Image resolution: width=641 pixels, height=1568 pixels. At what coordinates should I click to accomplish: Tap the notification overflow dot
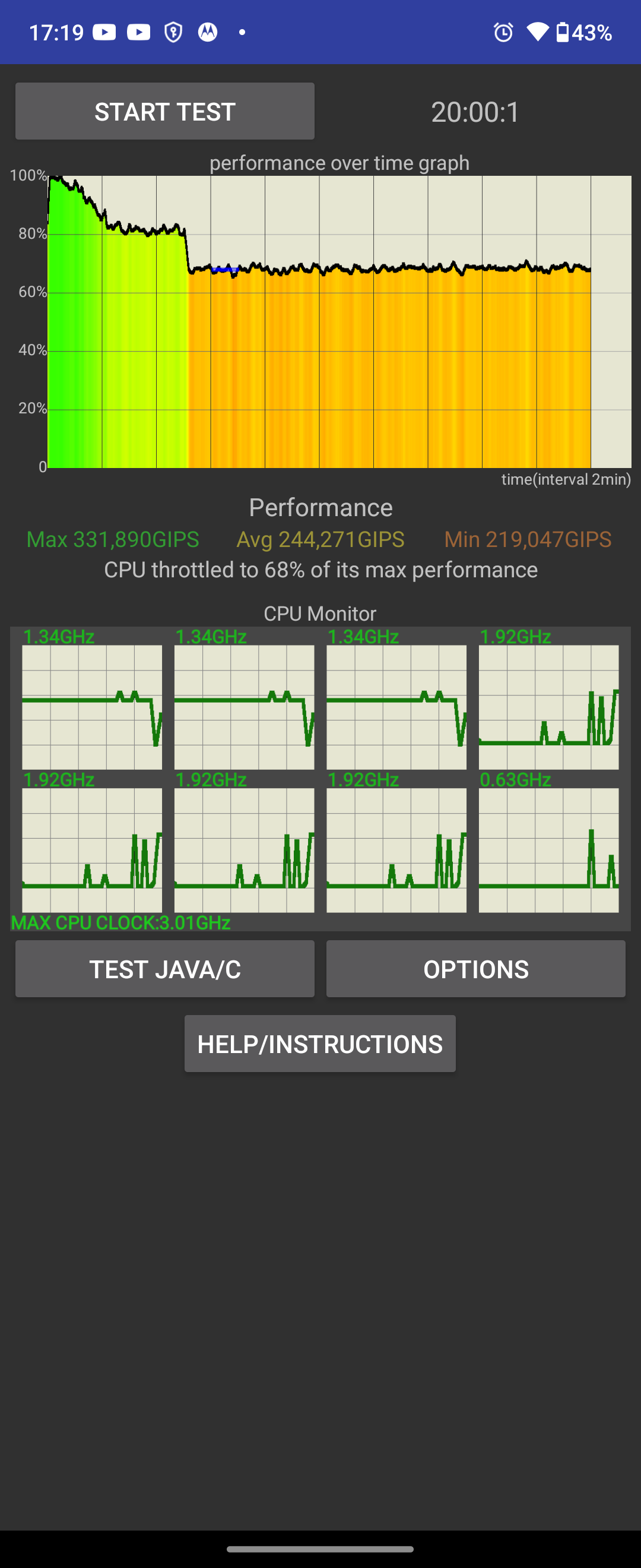[x=242, y=32]
